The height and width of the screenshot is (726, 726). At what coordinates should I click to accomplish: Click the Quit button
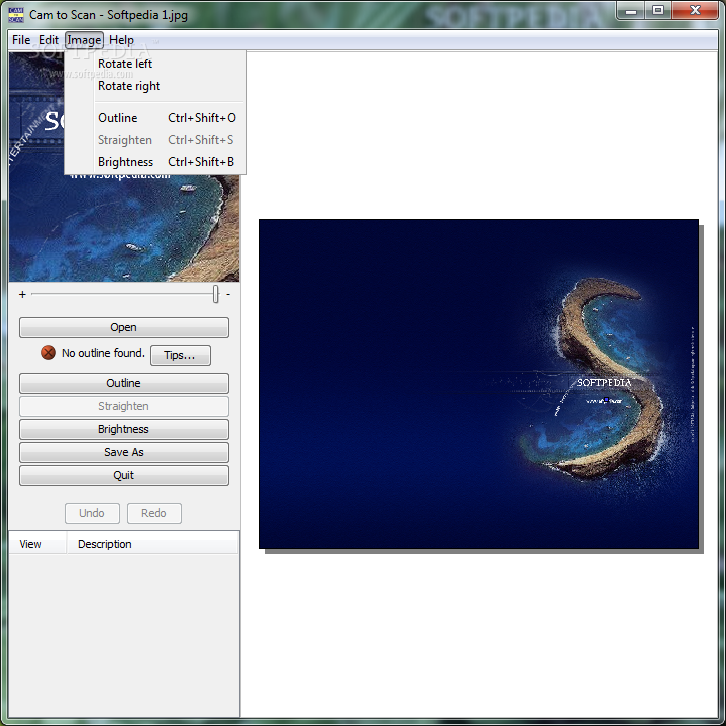click(x=124, y=476)
